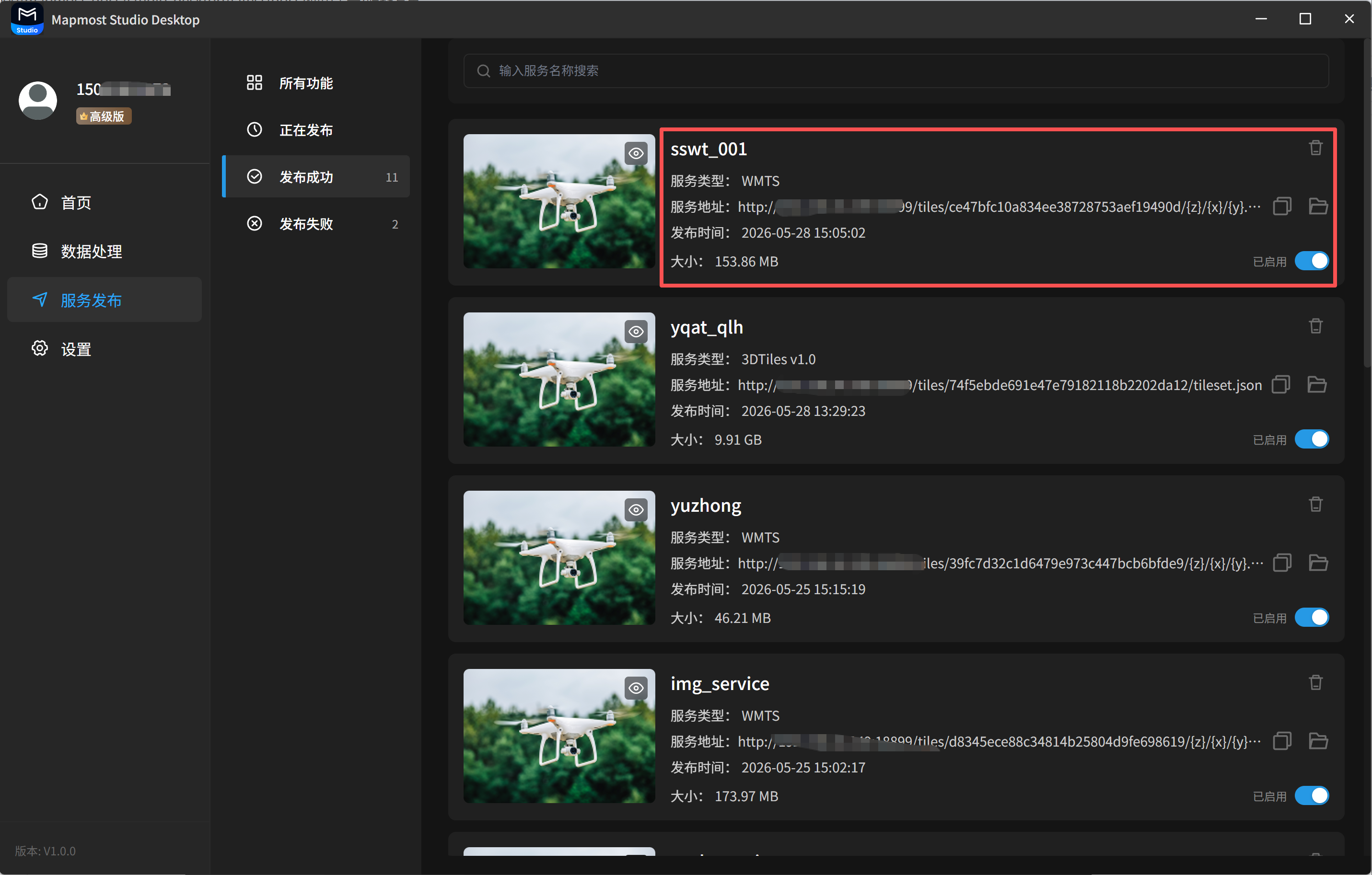Show 所有功能 list

point(316,83)
